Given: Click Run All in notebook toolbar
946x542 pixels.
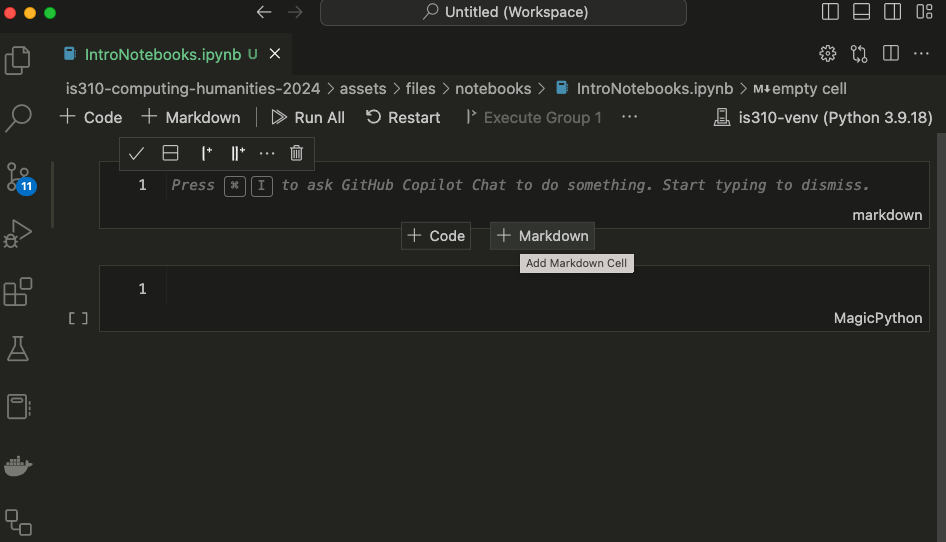Looking at the screenshot, I should coord(308,117).
